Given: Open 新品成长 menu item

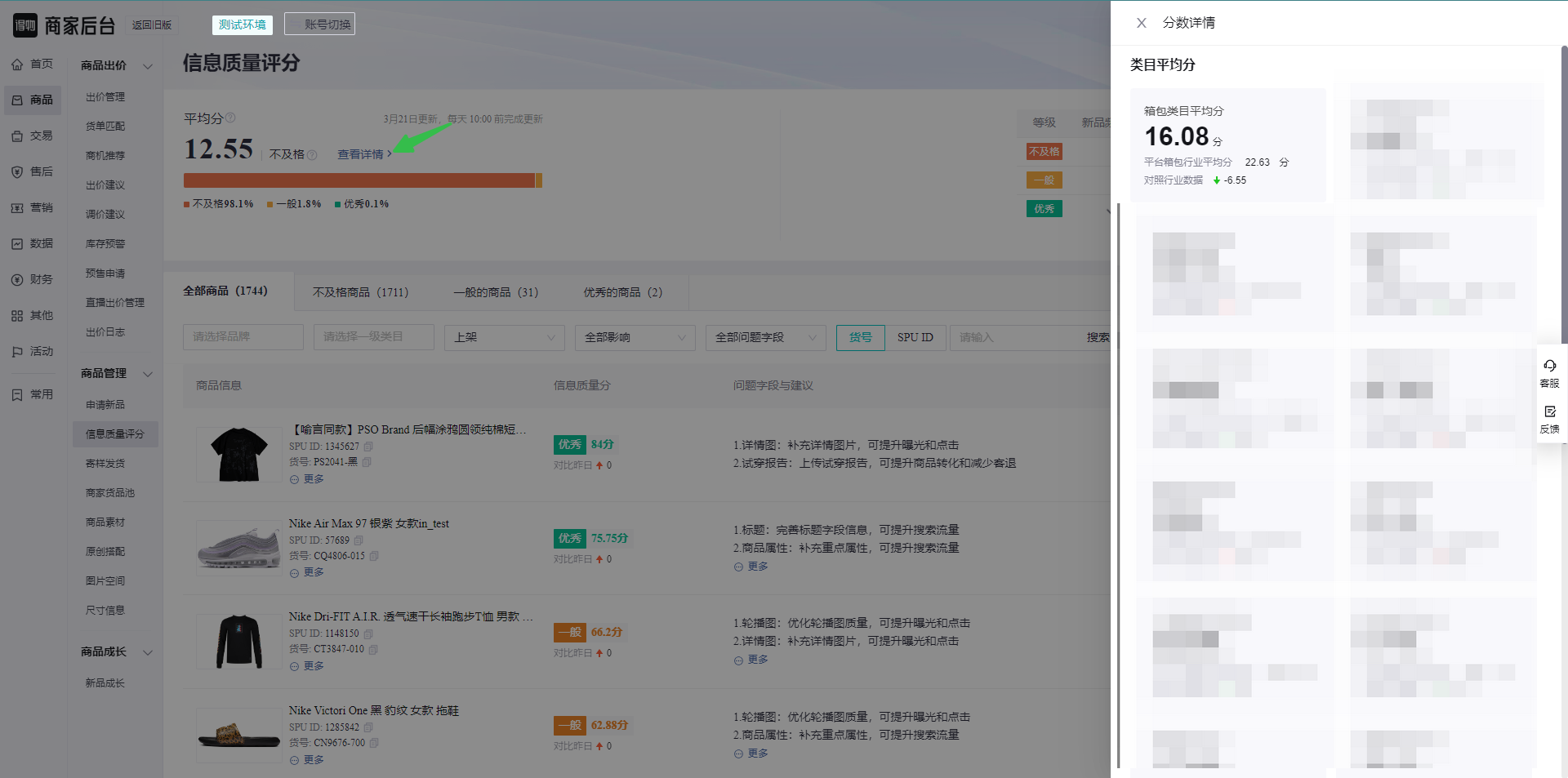Looking at the screenshot, I should [105, 683].
